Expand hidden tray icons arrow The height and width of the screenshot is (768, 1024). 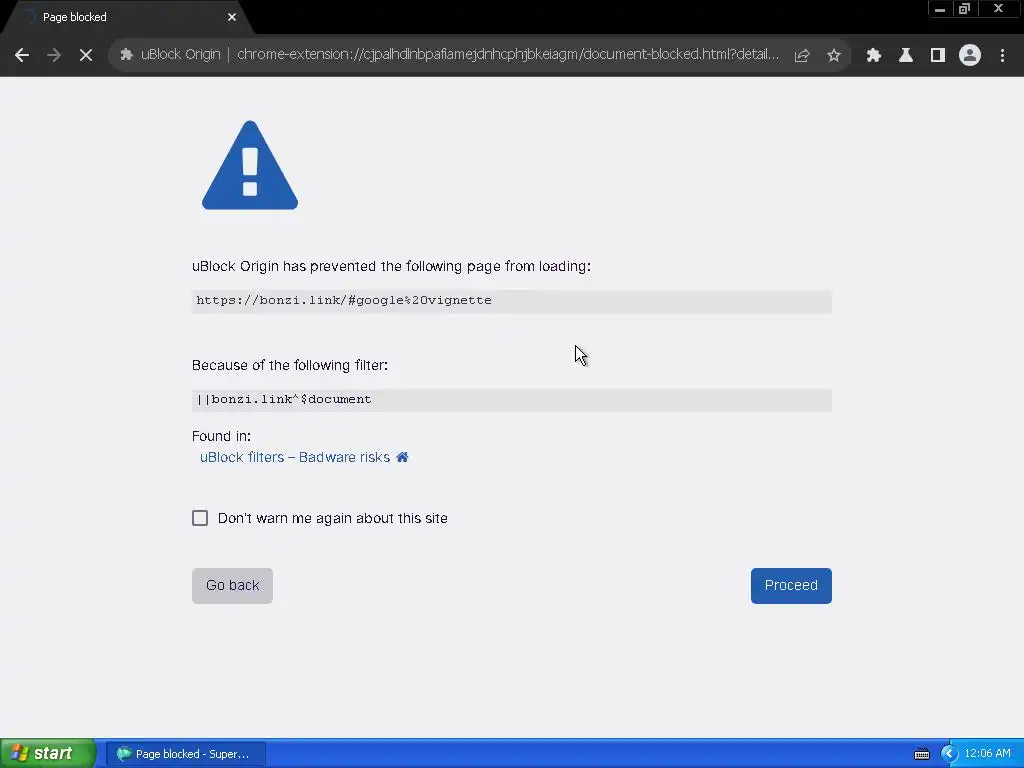pyautogui.click(x=948, y=754)
